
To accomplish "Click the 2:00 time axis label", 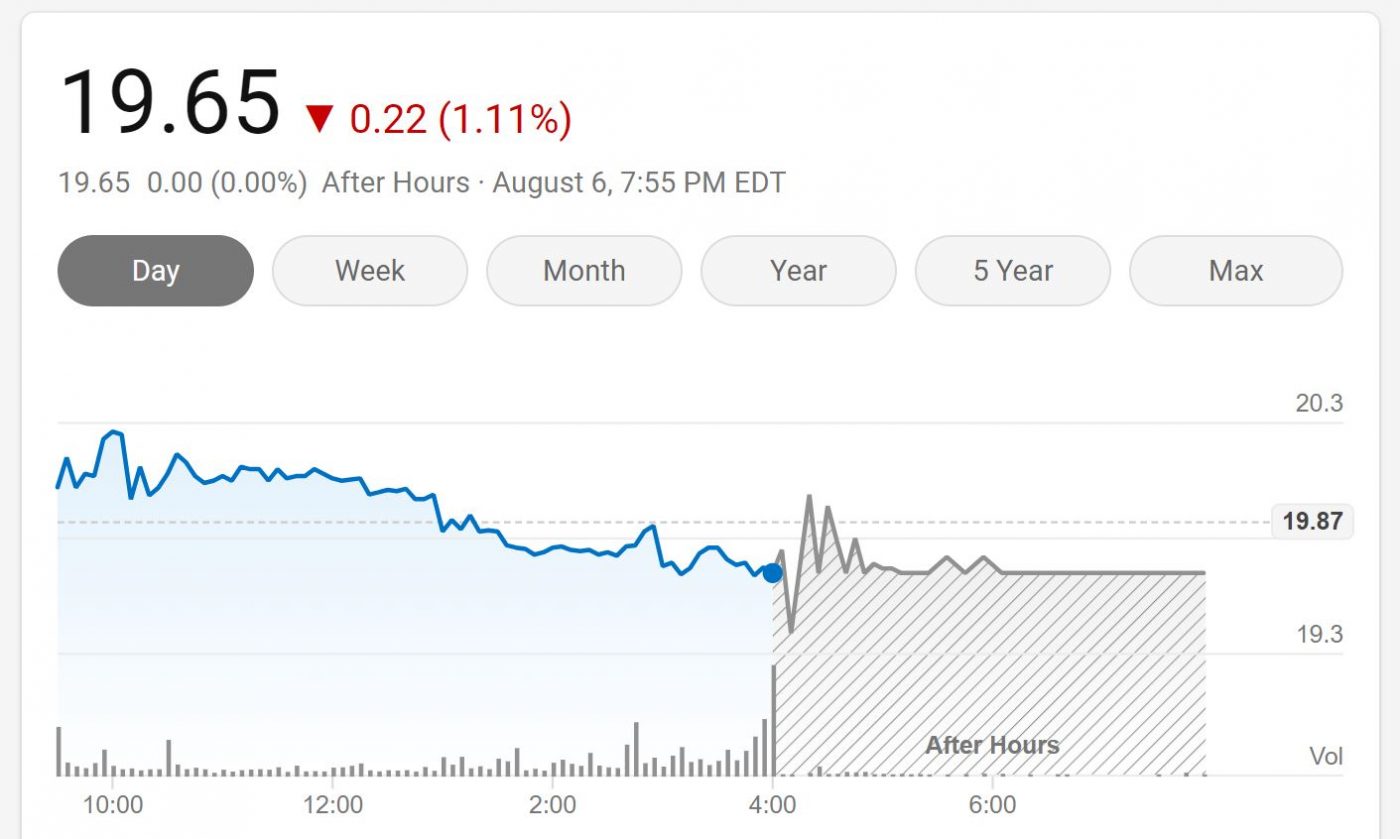I will click(x=552, y=805).
